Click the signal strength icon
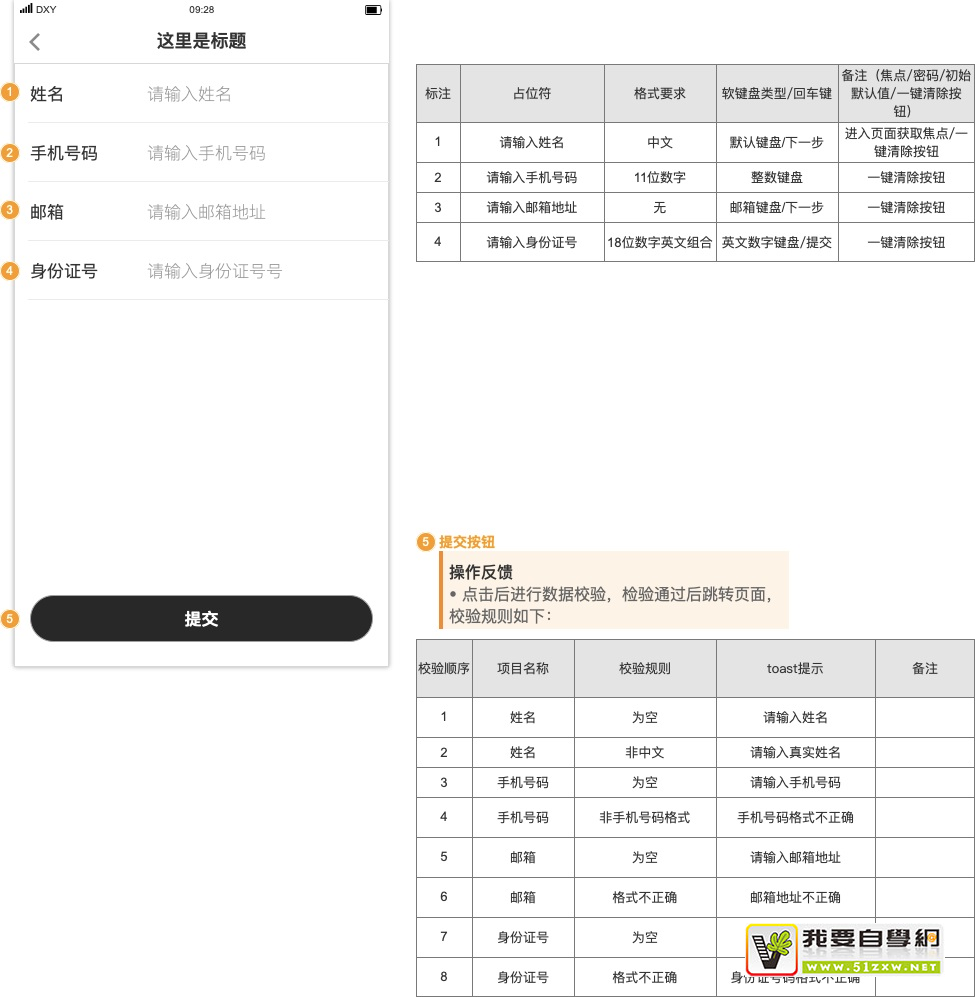975x997 pixels. [x=26, y=9]
